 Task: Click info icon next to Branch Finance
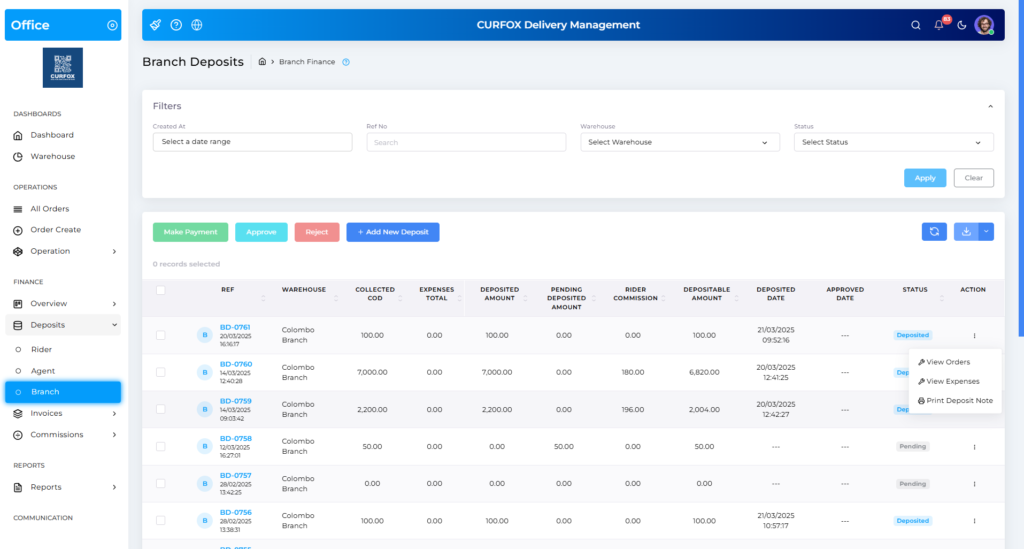346,62
